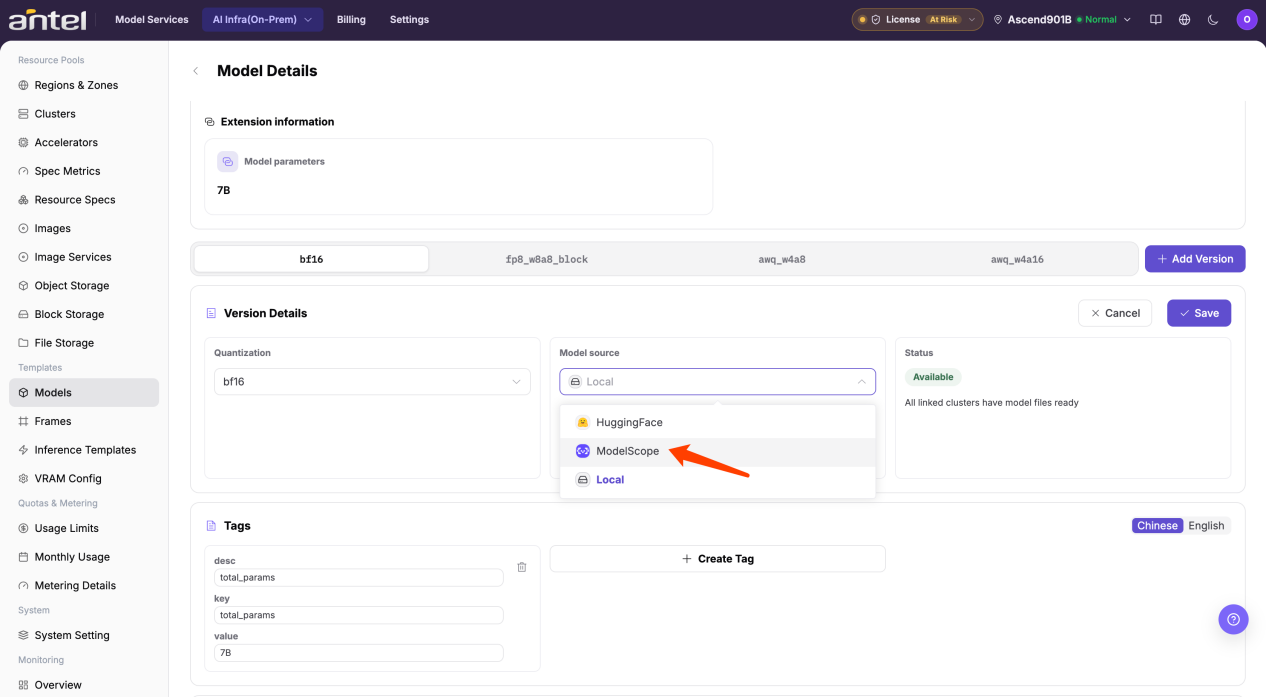Go back using the arrow beside Model Details
Screen dimensions: 1266x697
[196, 71]
